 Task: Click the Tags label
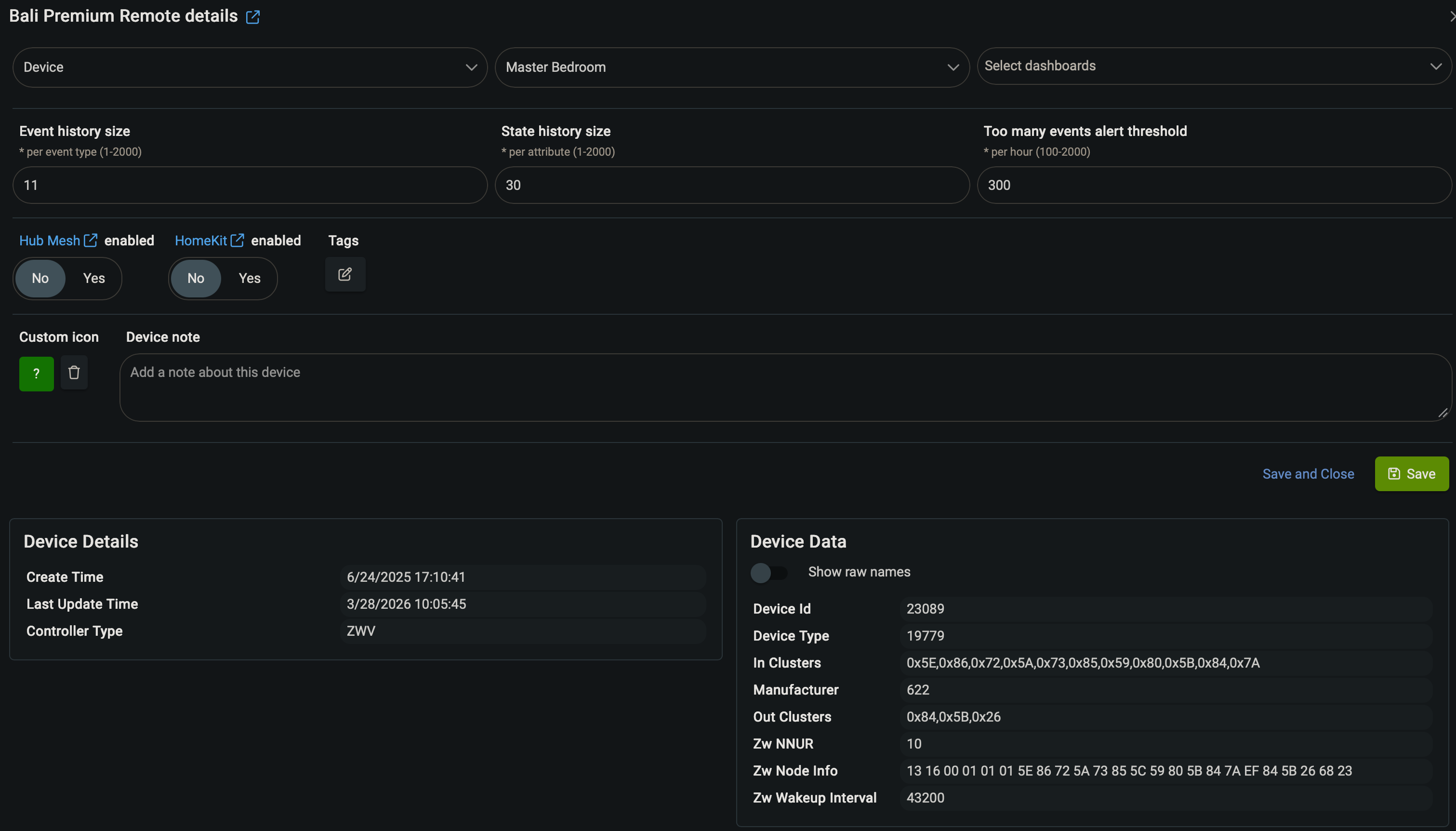pos(344,241)
